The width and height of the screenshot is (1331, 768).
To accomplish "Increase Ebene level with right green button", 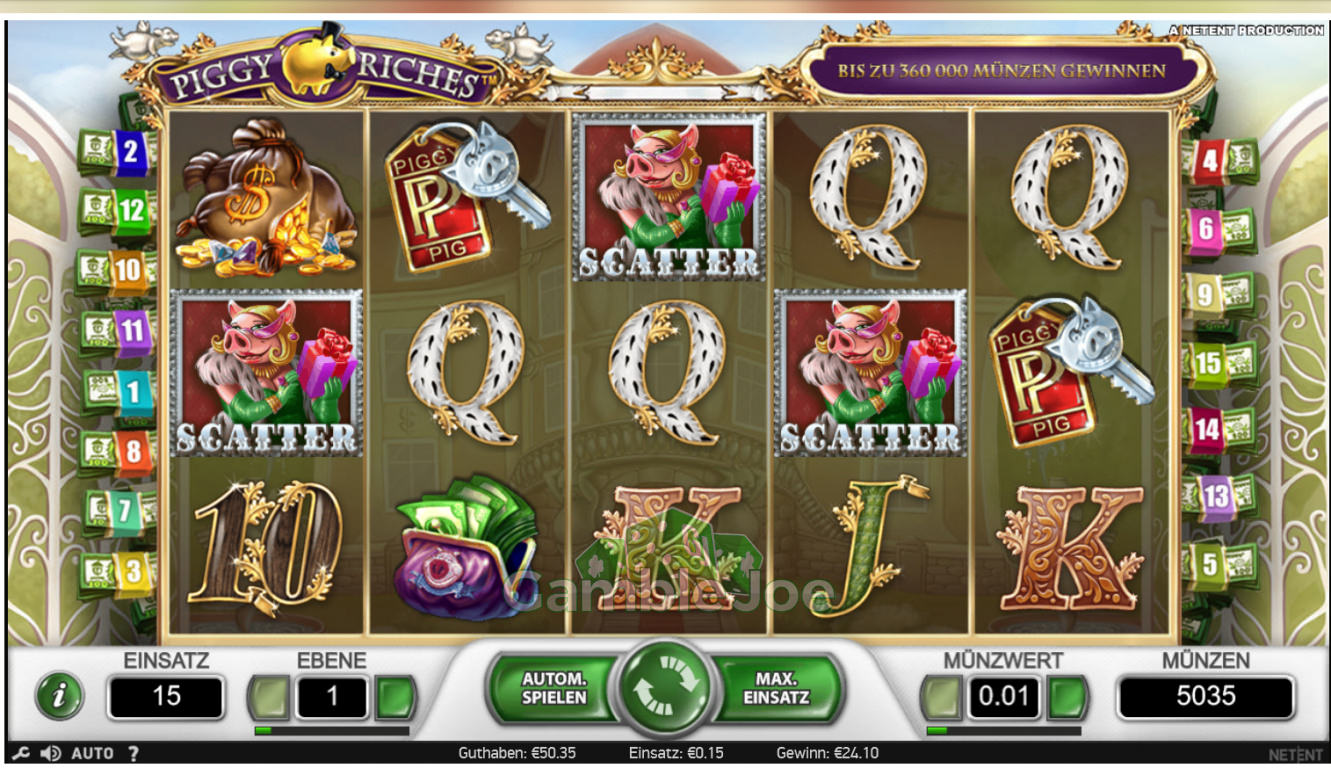I will tap(395, 697).
